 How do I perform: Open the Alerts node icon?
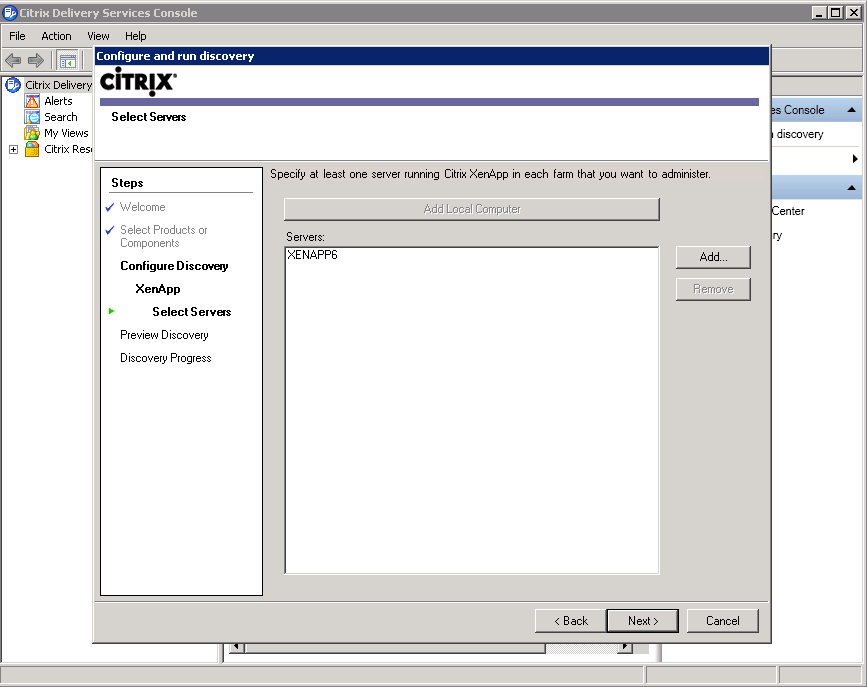coord(32,101)
